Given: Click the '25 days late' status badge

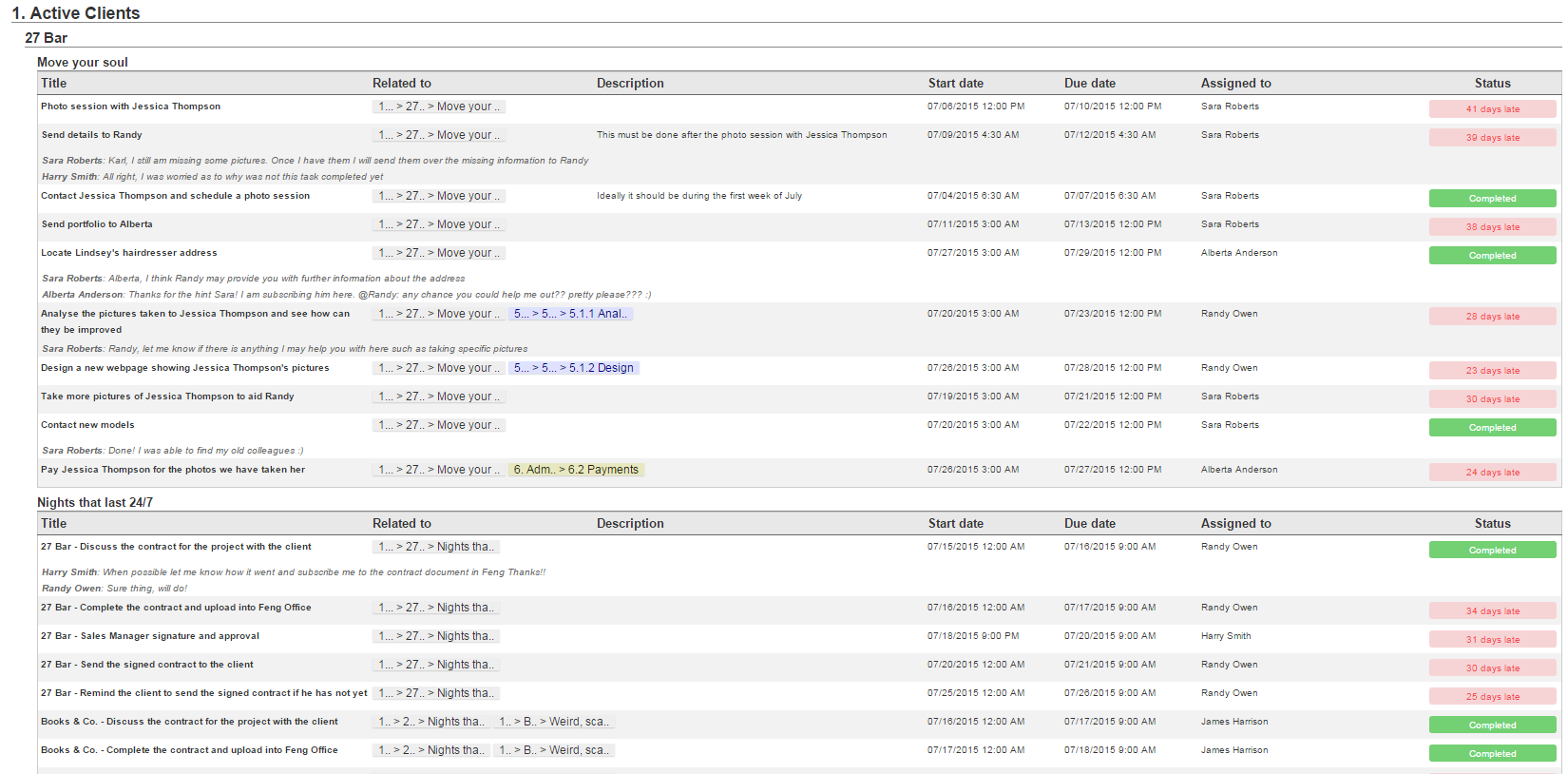Looking at the screenshot, I should 1492,697.
